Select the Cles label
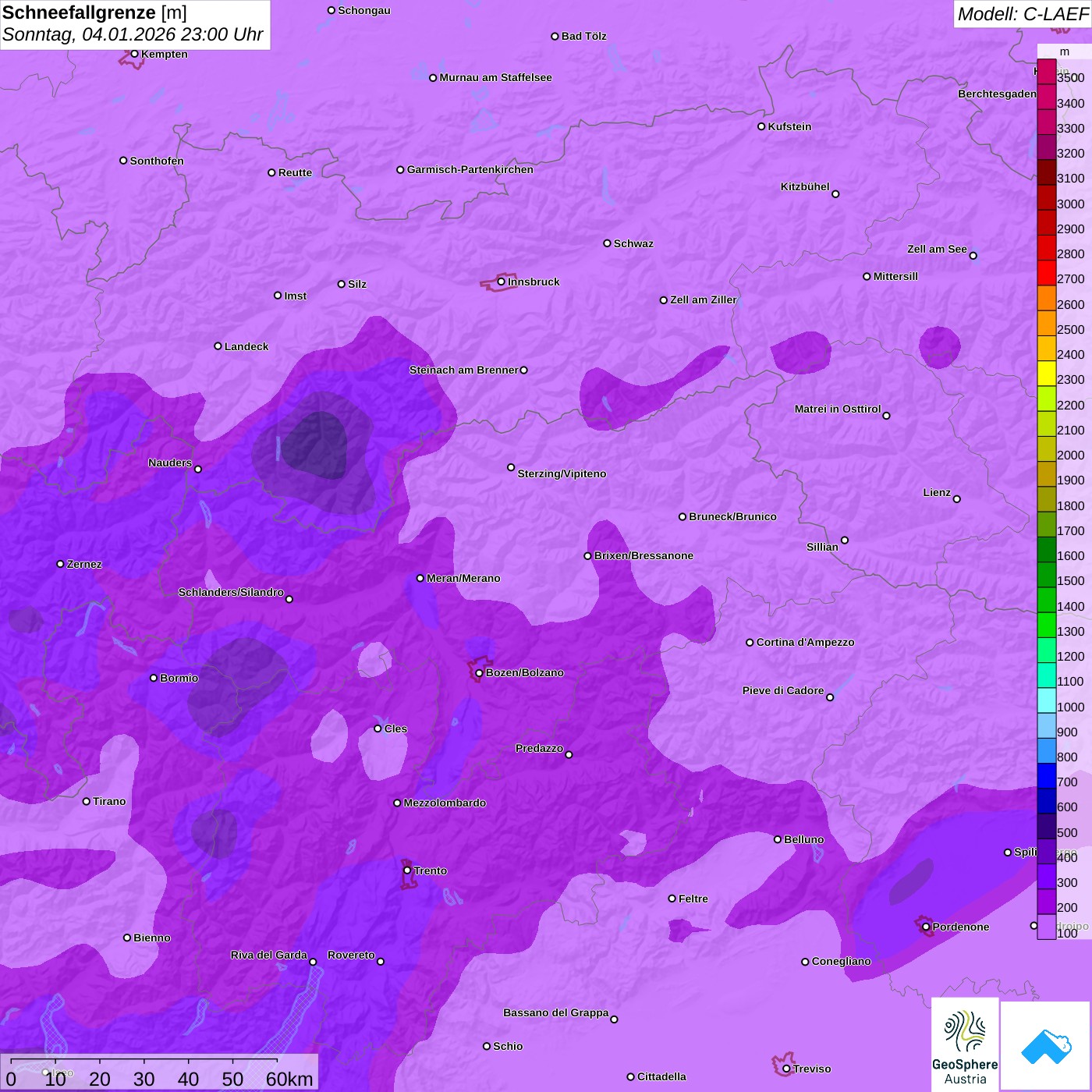The width and height of the screenshot is (1092, 1092). 395,729
